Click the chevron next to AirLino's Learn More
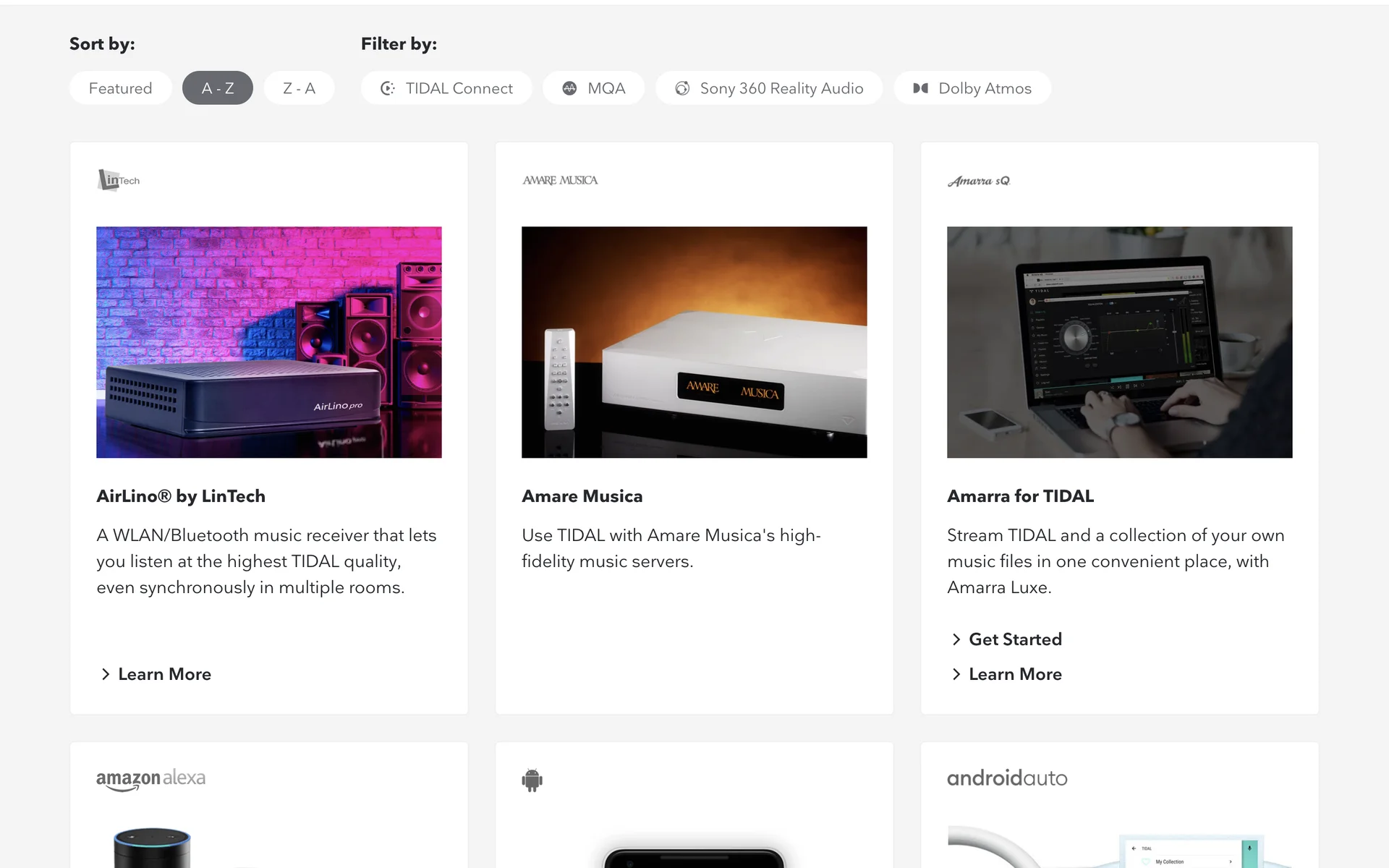The image size is (1389, 868). (x=106, y=674)
